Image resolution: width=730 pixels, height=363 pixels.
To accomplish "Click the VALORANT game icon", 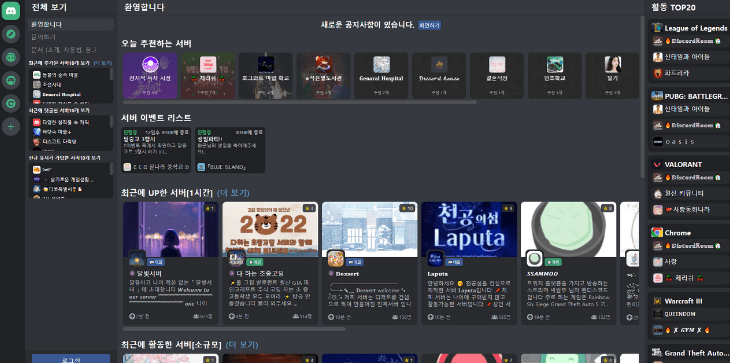I will click(657, 164).
